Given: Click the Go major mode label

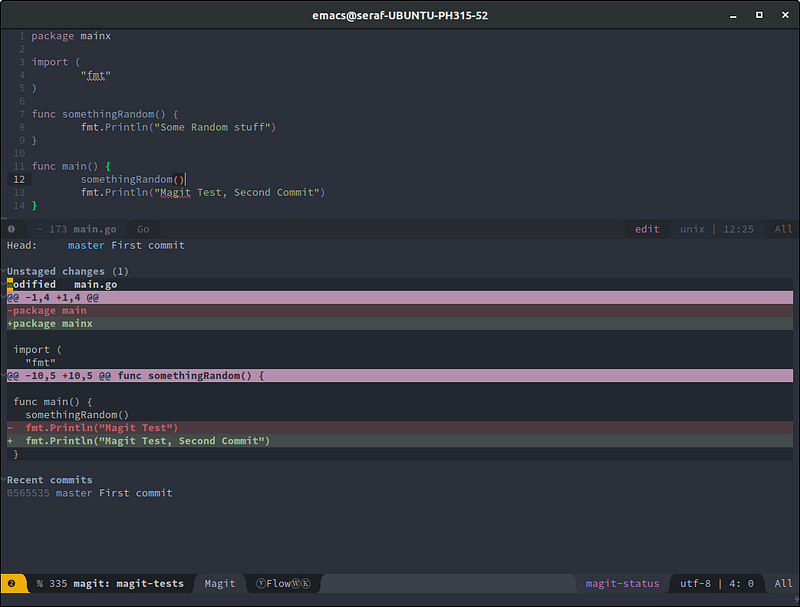Looking at the screenshot, I should click(x=143, y=229).
